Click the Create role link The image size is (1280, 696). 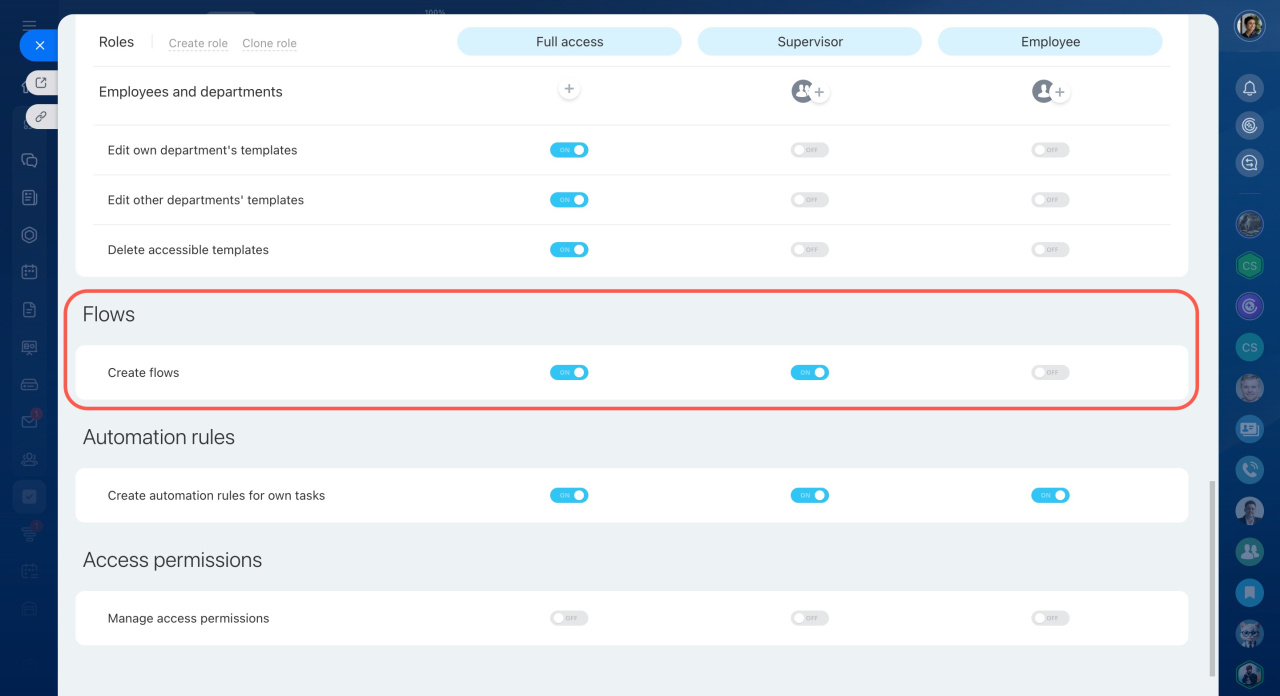tap(198, 44)
